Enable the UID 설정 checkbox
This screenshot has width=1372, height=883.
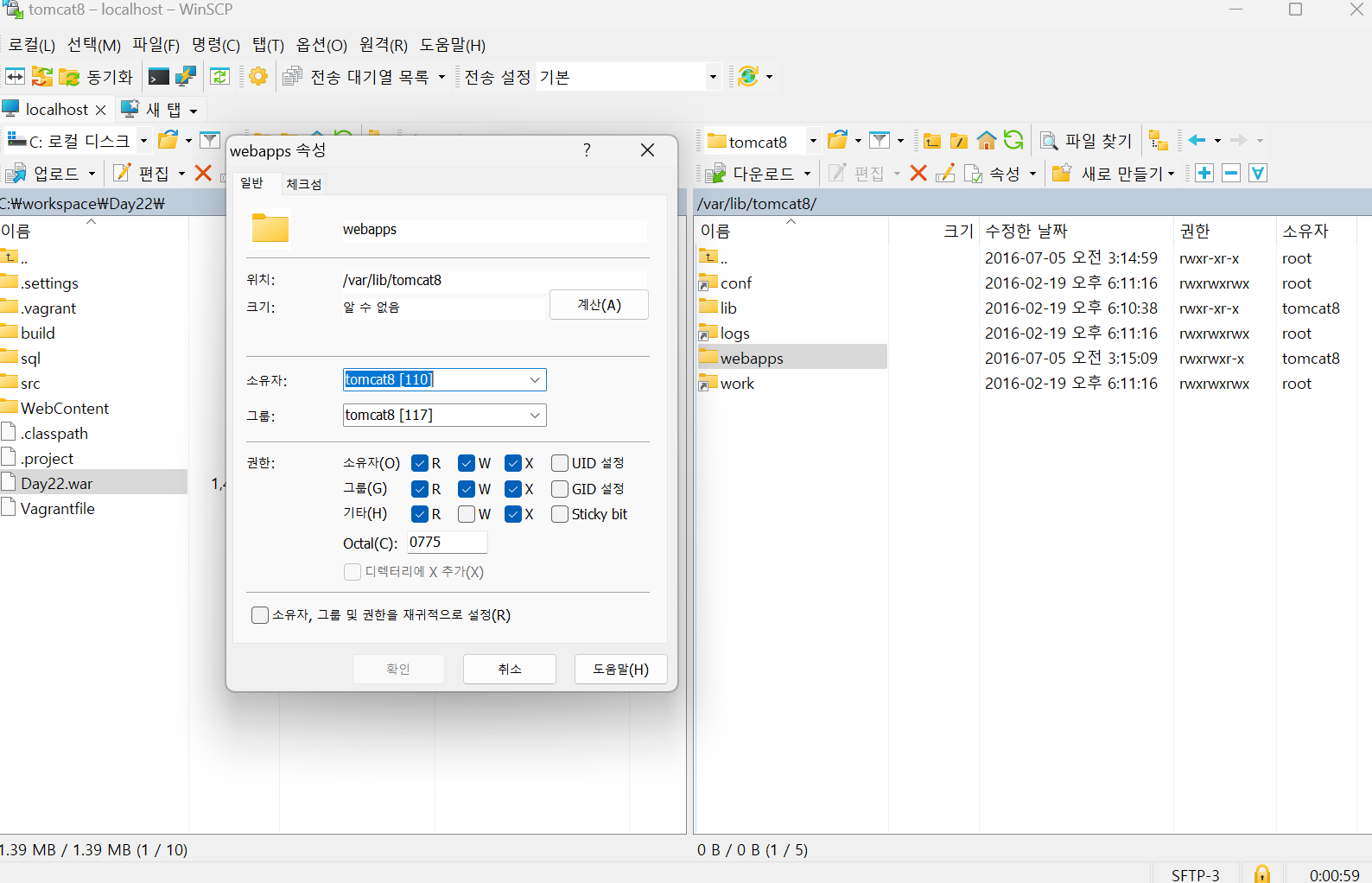[x=560, y=463]
